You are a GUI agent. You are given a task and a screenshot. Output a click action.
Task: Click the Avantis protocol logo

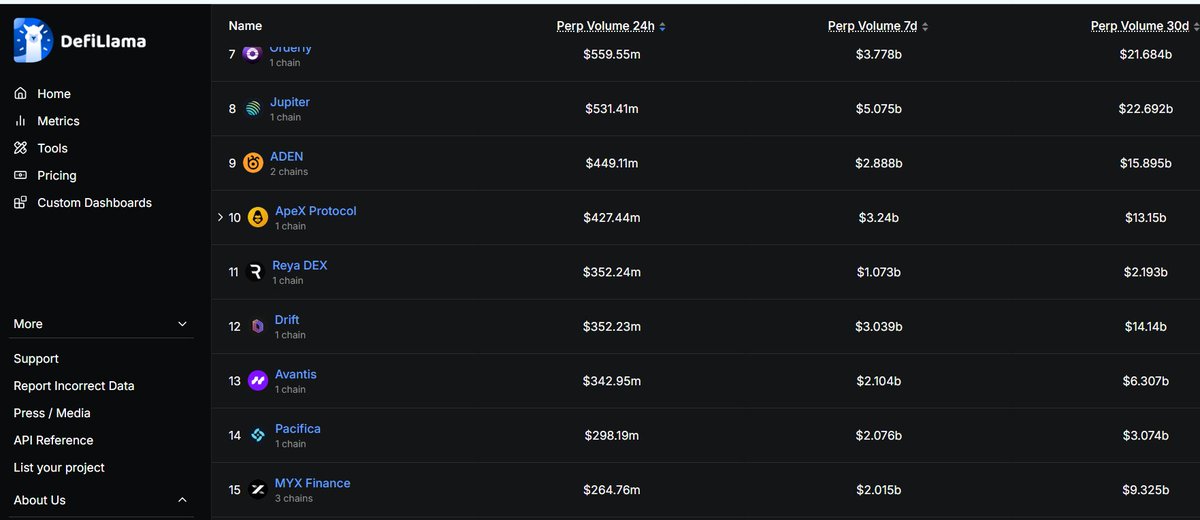point(257,381)
